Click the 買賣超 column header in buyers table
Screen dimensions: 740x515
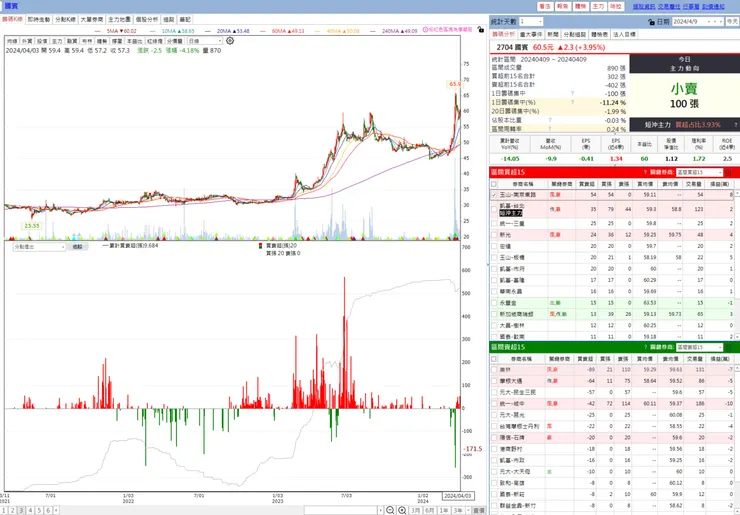586,184
